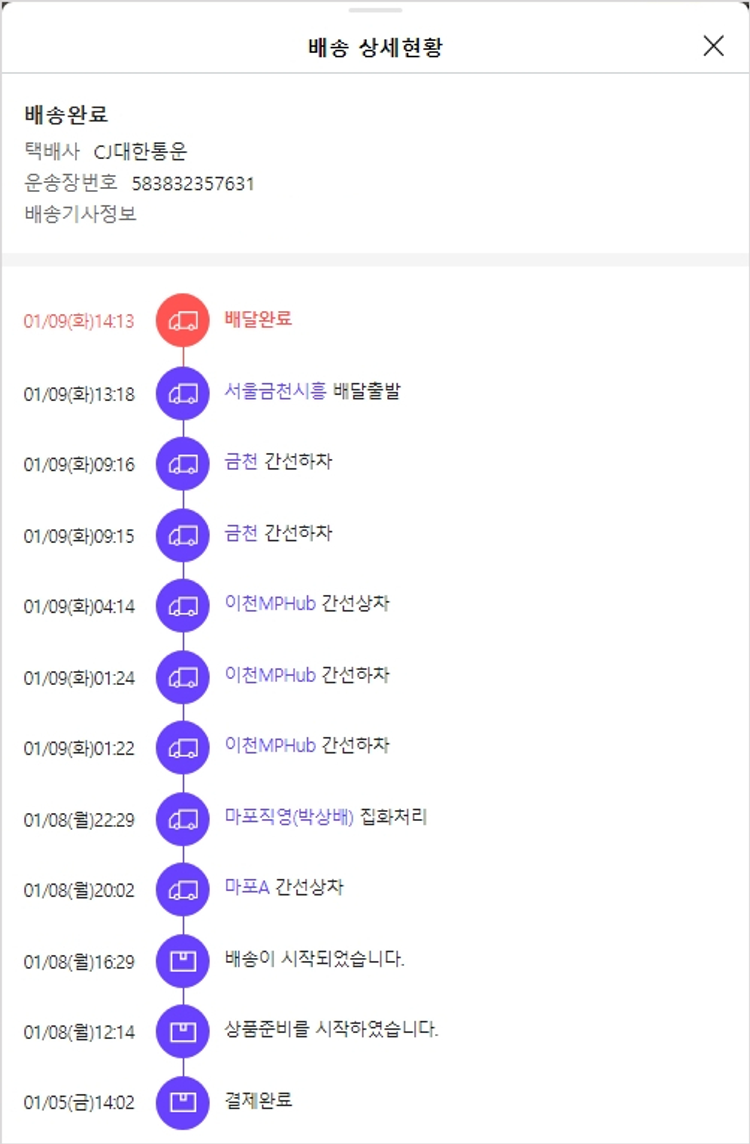
Task: Click truck icon for 마포A 간선상차
Action: tap(183, 889)
